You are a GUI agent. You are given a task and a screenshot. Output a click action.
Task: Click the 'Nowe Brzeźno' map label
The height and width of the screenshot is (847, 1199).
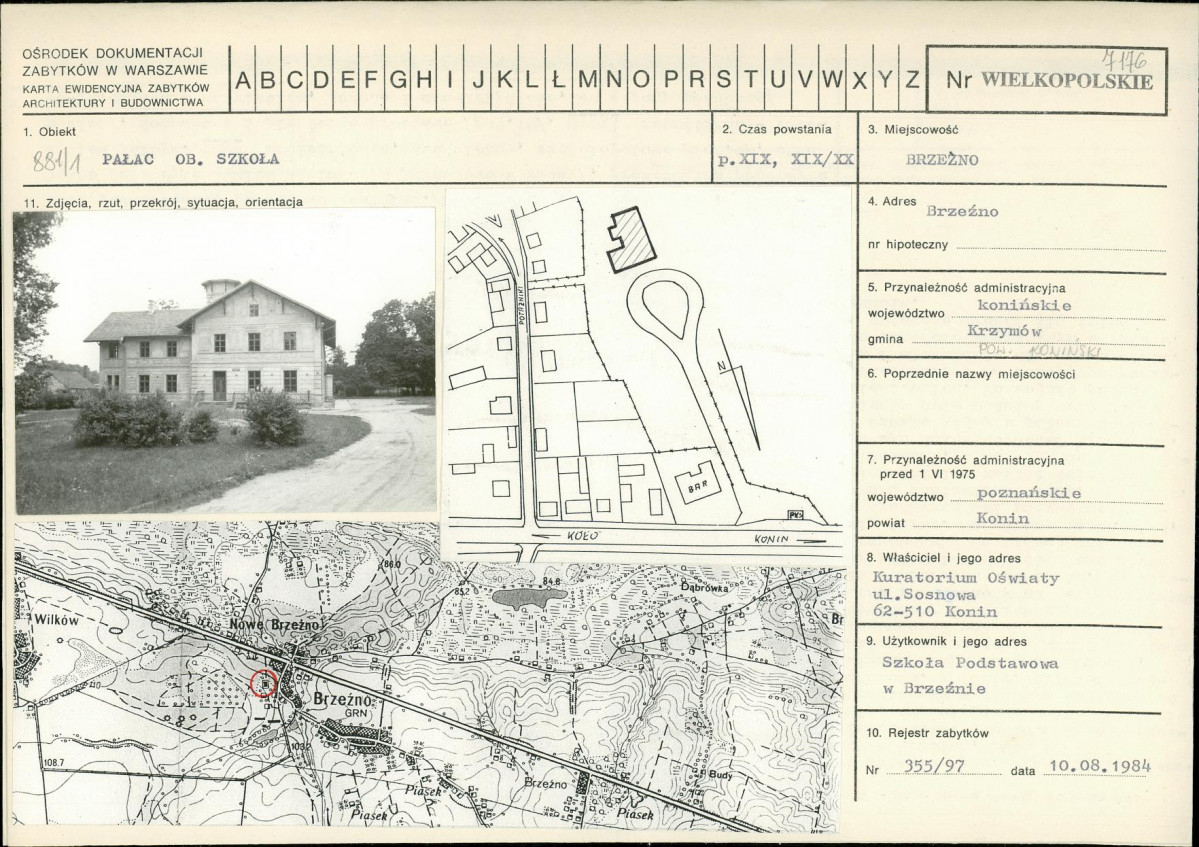pyautogui.click(x=275, y=626)
